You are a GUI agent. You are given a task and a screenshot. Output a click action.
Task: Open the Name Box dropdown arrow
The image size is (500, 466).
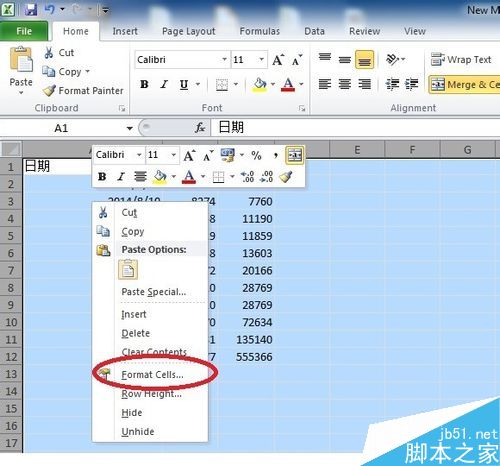click(130, 128)
